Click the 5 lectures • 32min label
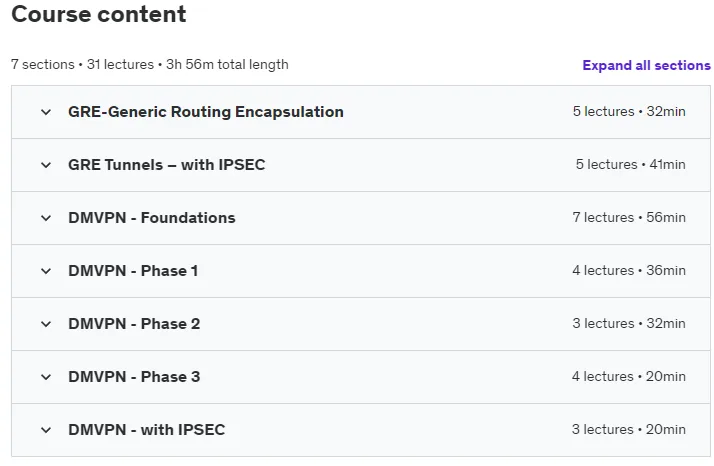 (629, 111)
